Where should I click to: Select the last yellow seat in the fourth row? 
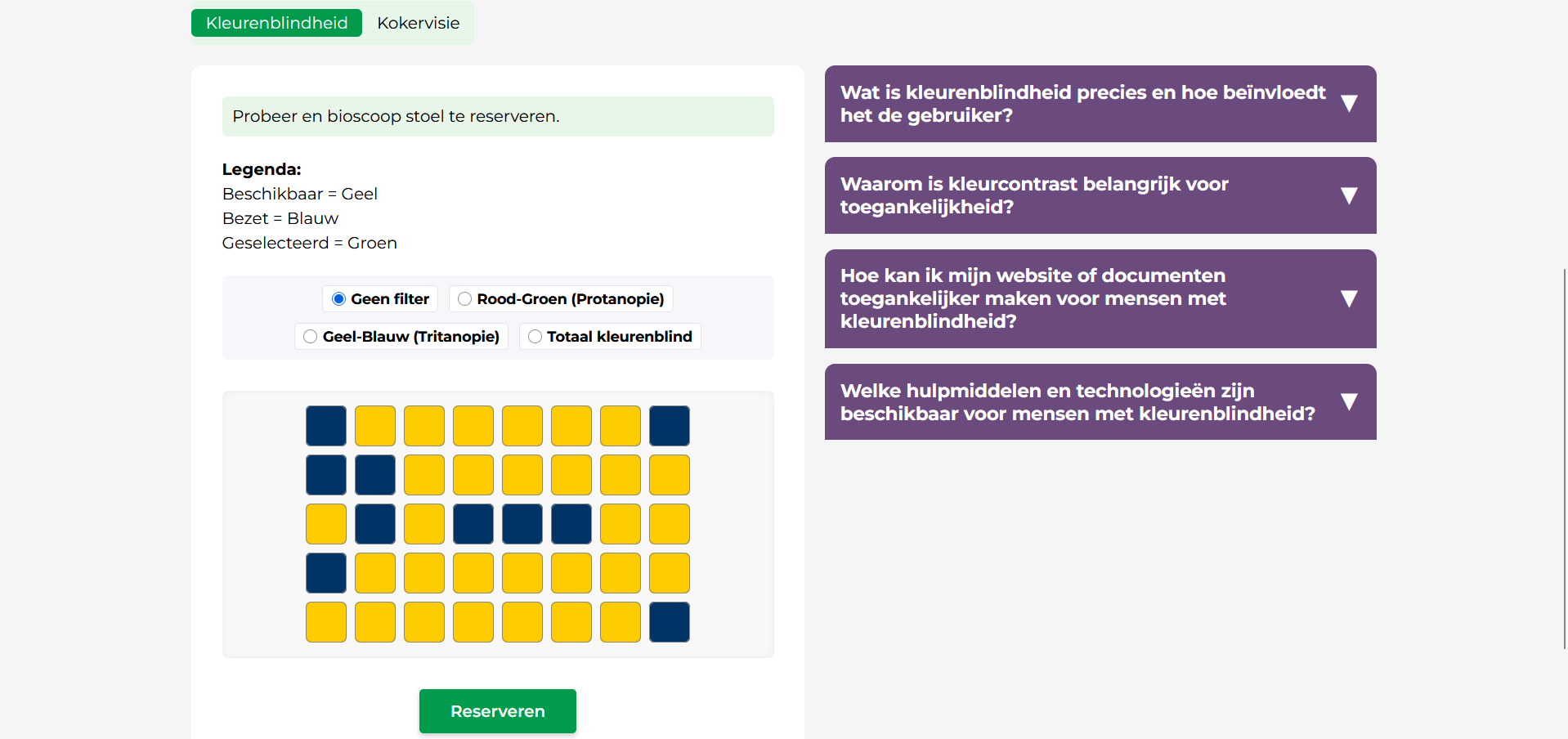pos(670,573)
